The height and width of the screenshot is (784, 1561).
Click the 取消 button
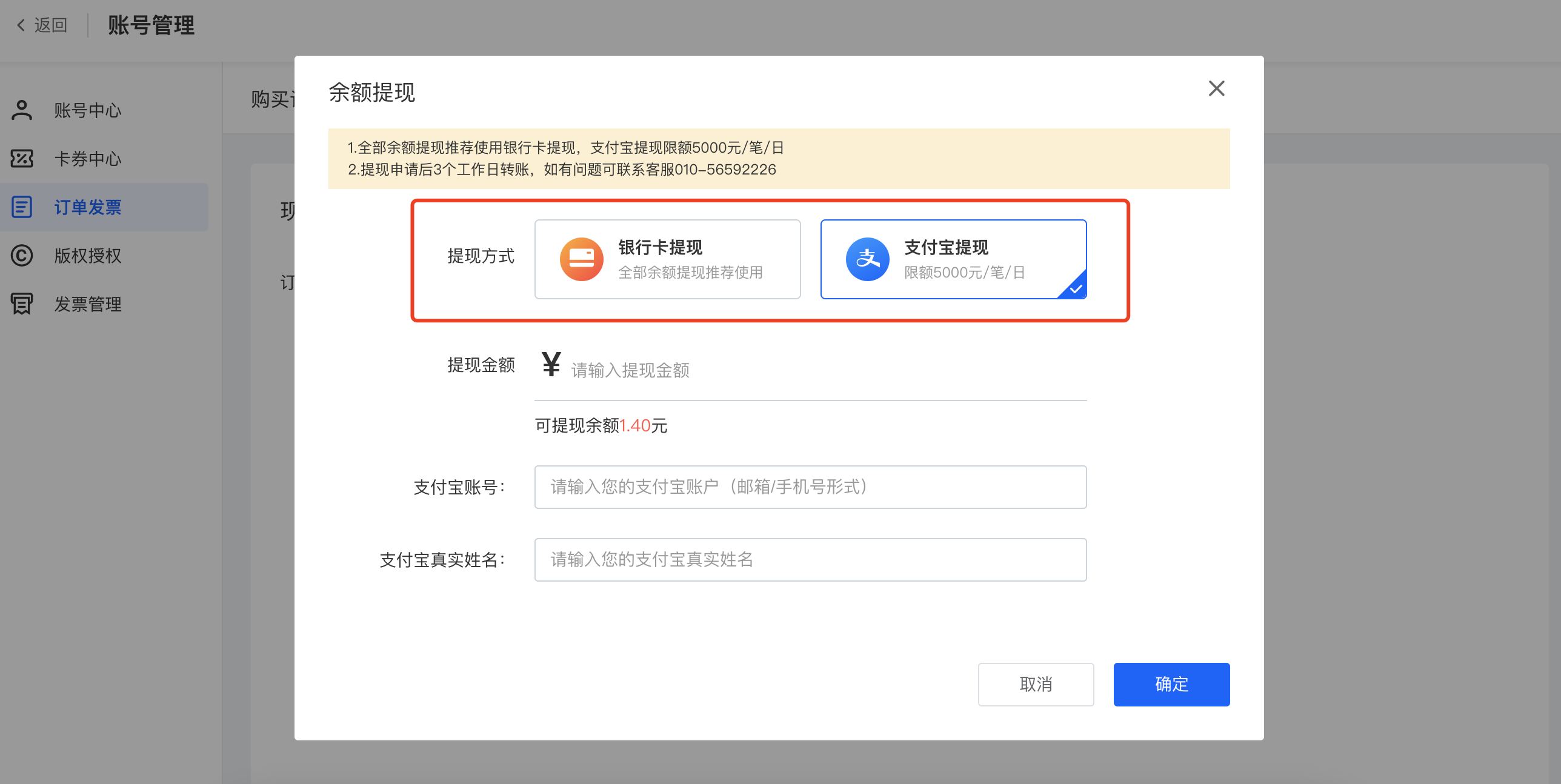pyautogui.click(x=1036, y=685)
